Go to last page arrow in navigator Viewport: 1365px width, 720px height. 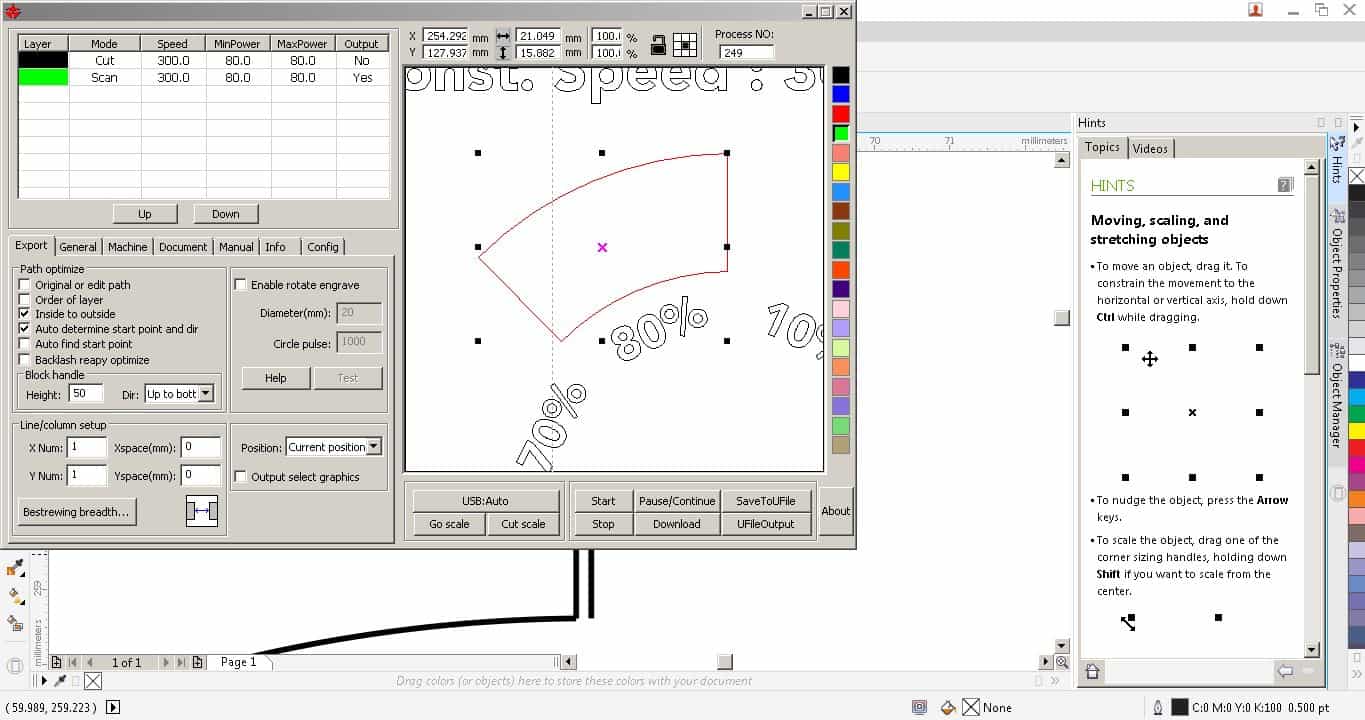point(181,662)
